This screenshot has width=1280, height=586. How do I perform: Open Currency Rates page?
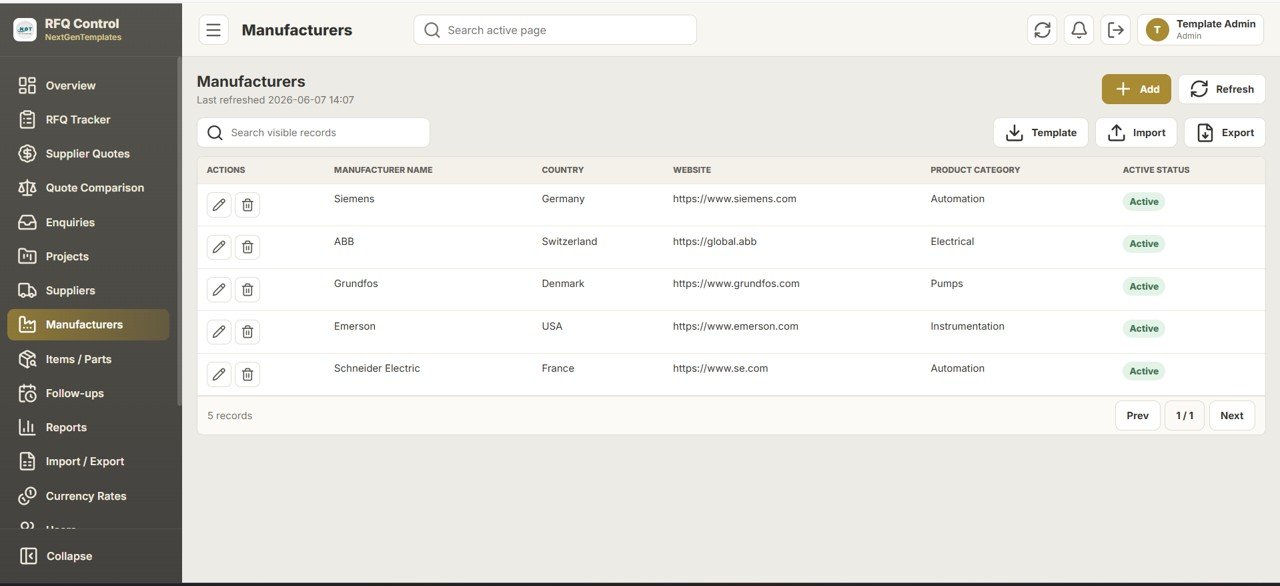coord(88,496)
